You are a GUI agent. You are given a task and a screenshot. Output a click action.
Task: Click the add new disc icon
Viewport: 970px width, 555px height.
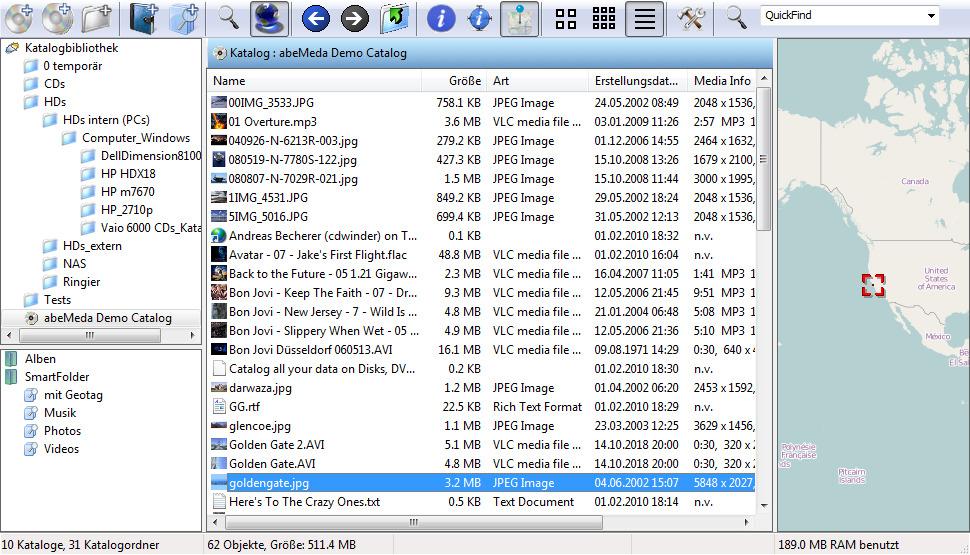click(x=19, y=17)
